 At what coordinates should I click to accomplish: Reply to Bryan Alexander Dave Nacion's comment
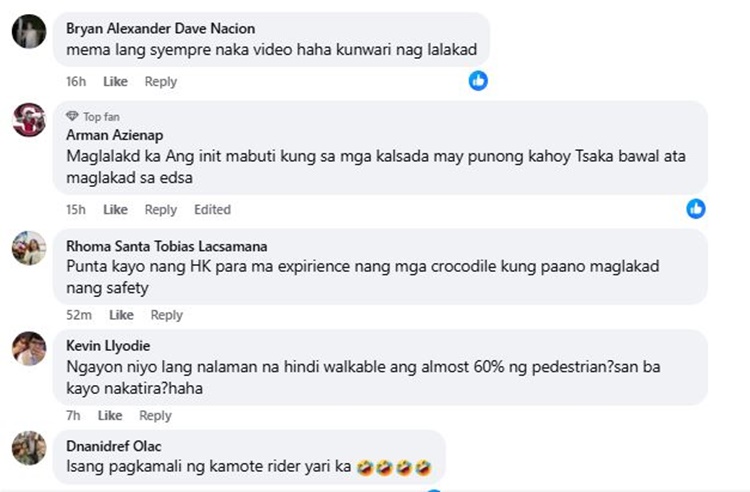pyautogui.click(x=160, y=81)
